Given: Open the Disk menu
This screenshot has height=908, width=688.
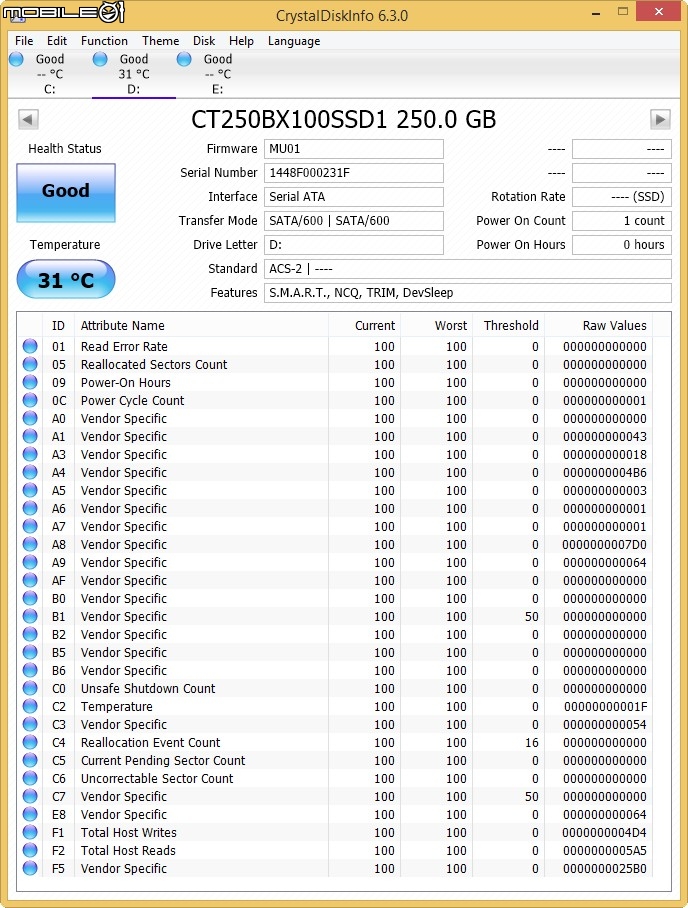Looking at the screenshot, I should click(x=204, y=41).
